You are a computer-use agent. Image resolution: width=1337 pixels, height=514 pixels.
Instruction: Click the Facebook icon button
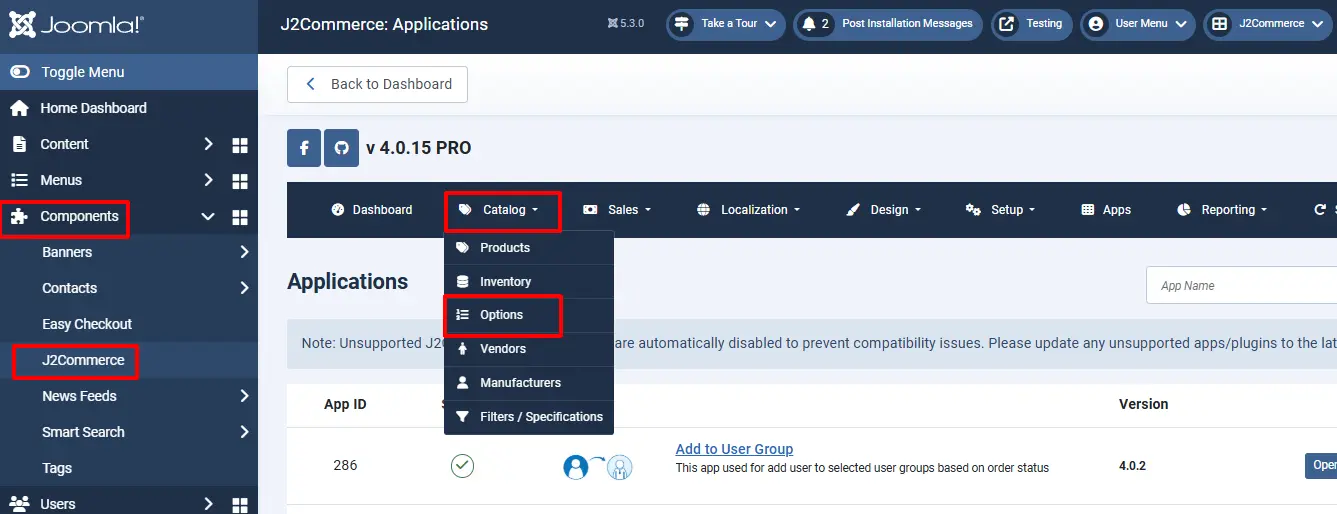[x=304, y=148]
